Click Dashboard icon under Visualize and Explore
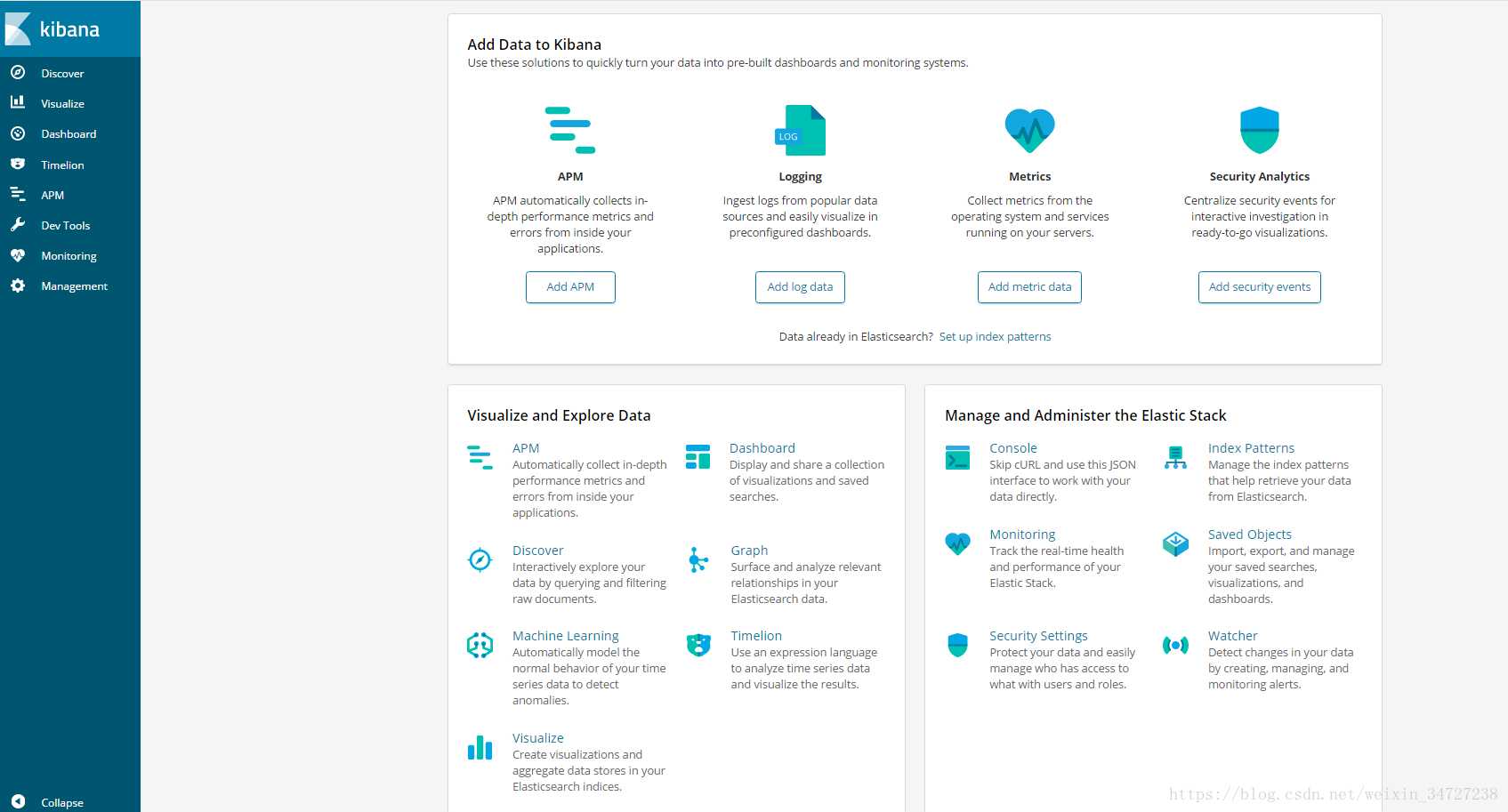This screenshot has height=812, width=1508. coord(698,457)
